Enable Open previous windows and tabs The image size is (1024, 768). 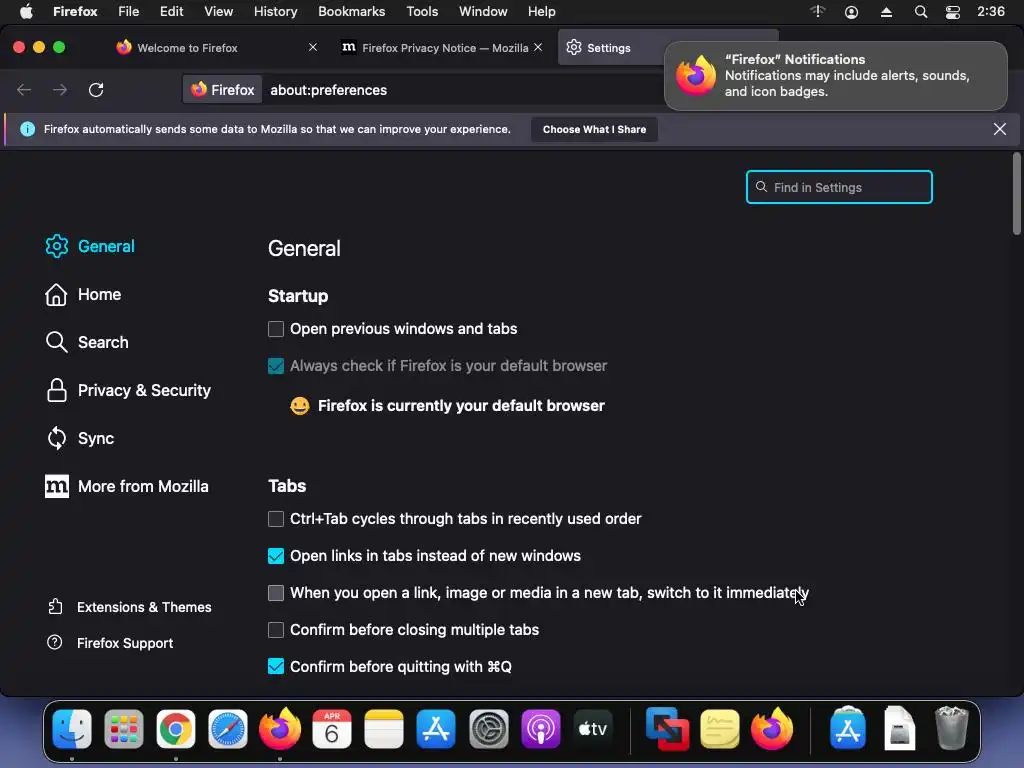pos(276,328)
